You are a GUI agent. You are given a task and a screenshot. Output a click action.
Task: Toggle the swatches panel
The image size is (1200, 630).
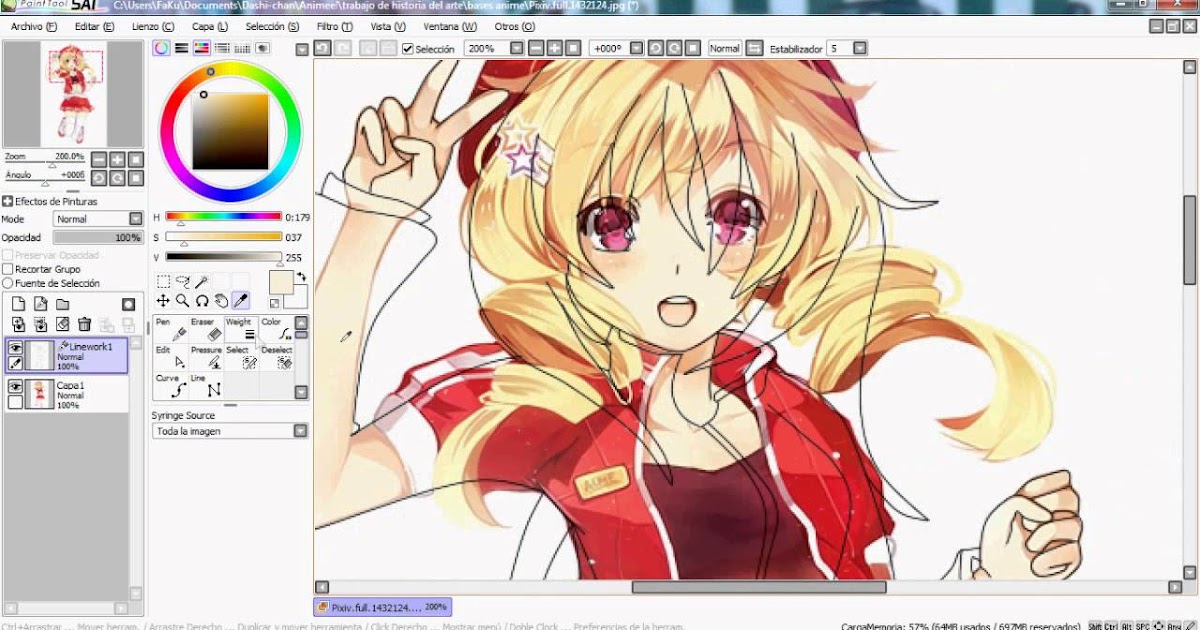coord(241,48)
